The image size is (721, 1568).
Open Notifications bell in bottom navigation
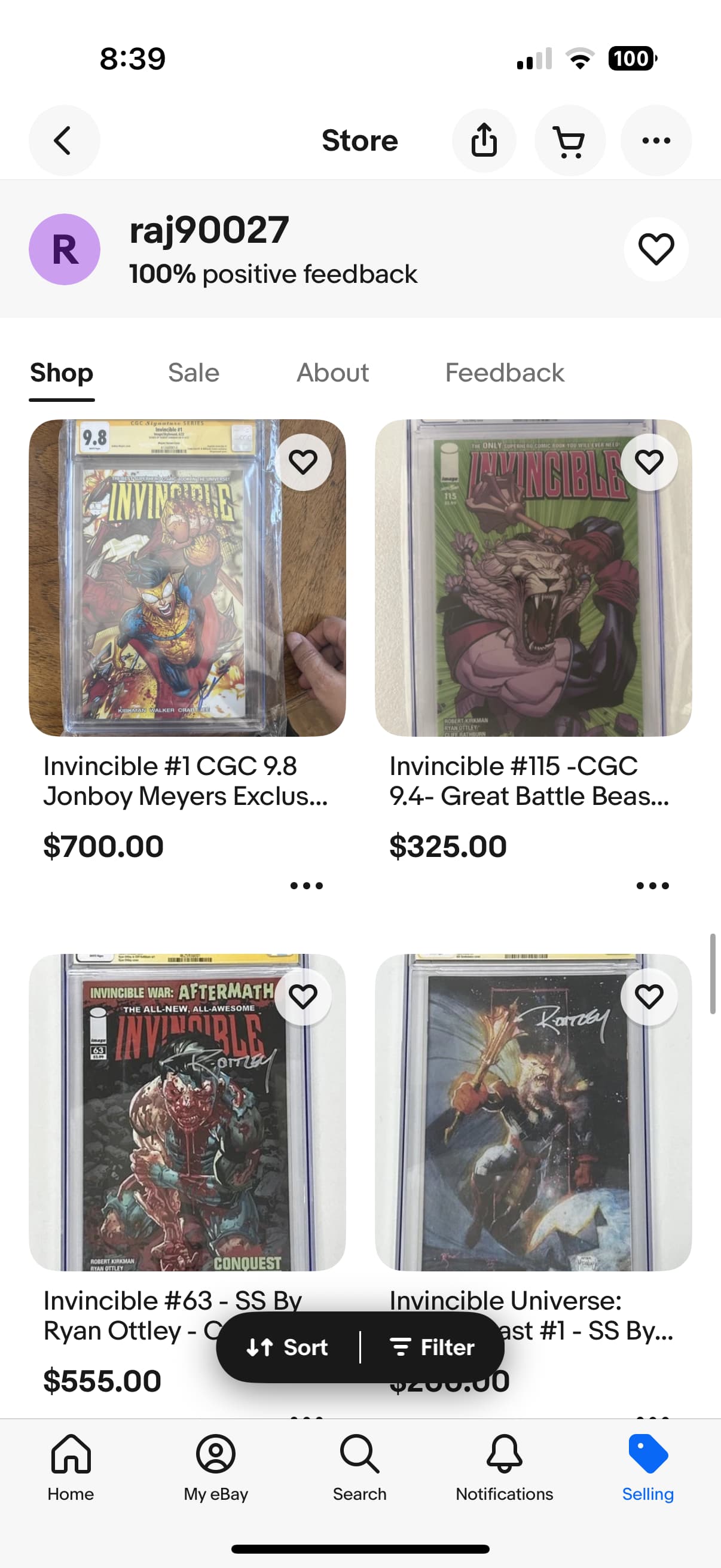click(x=505, y=1468)
